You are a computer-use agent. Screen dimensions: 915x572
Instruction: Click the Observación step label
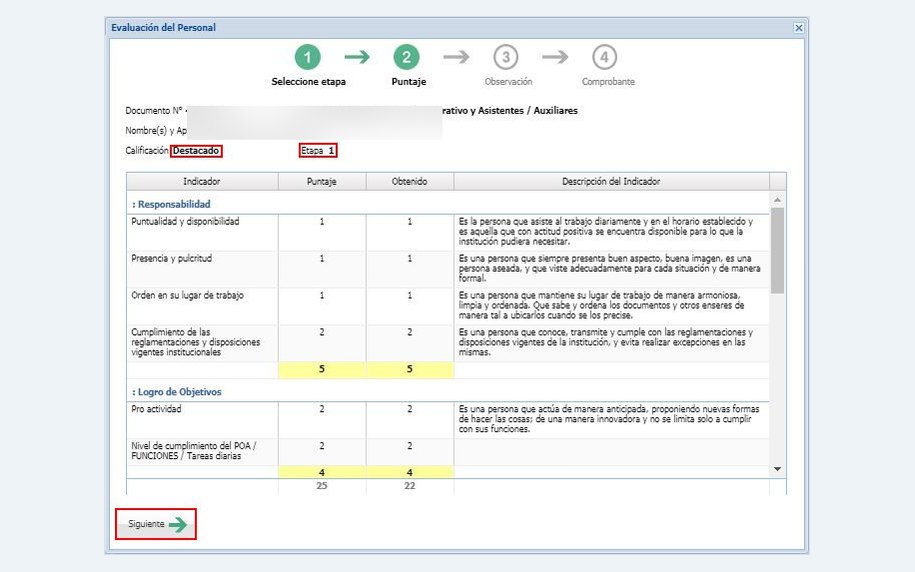pos(508,82)
